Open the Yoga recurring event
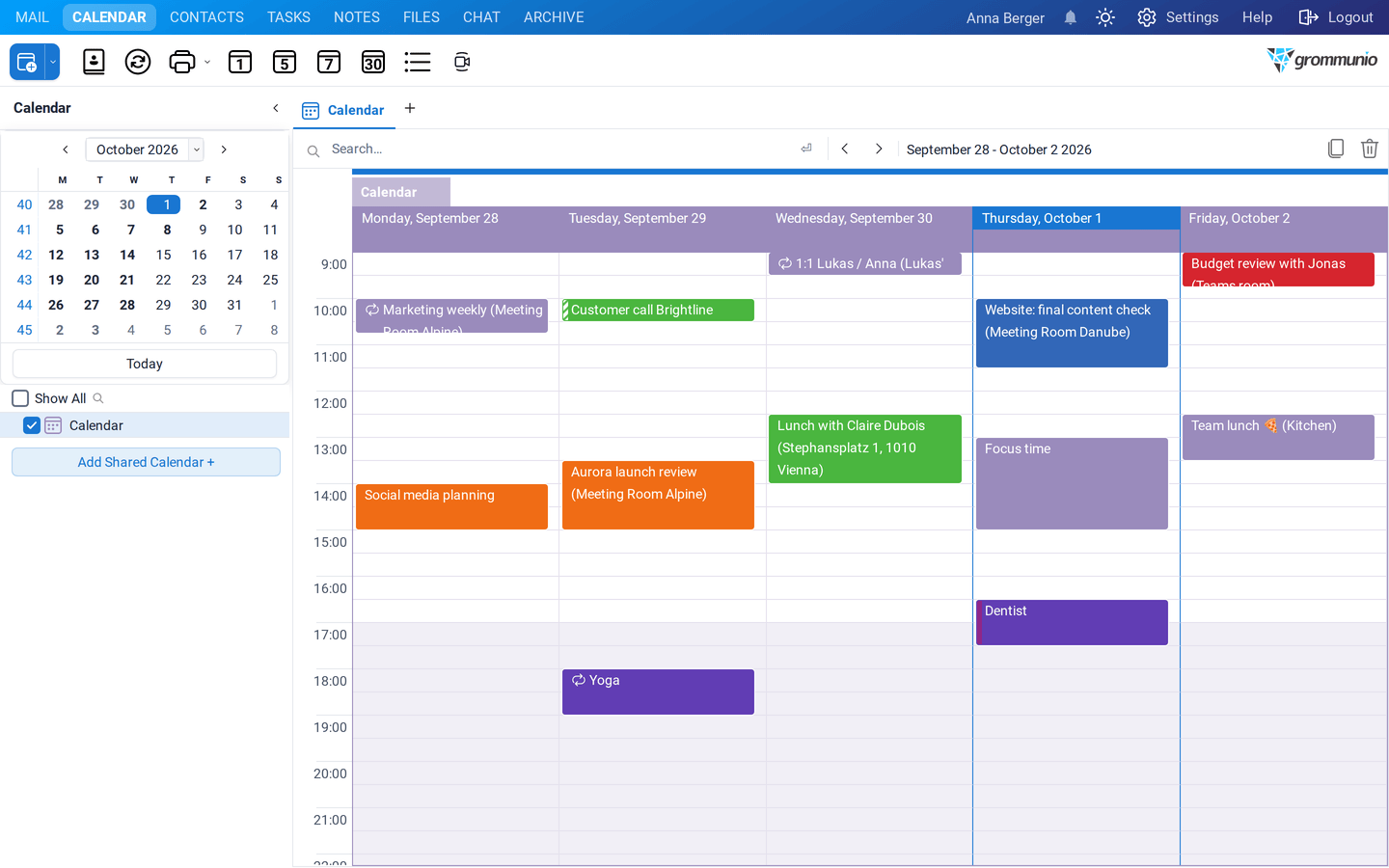The width and height of the screenshot is (1389, 868). (x=658, y=692)
